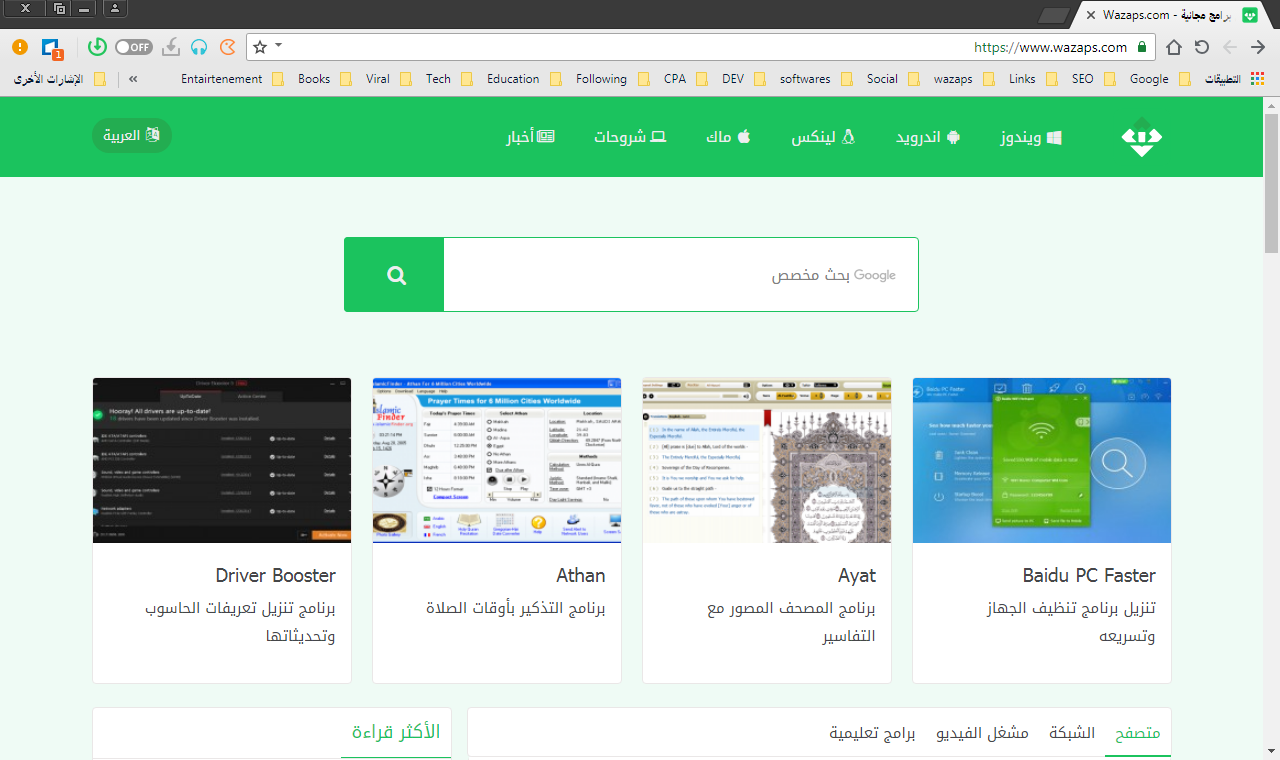Click the green search magnifier button
Viewport: 1280px width, 760px height.
click(x=395, y=275)
